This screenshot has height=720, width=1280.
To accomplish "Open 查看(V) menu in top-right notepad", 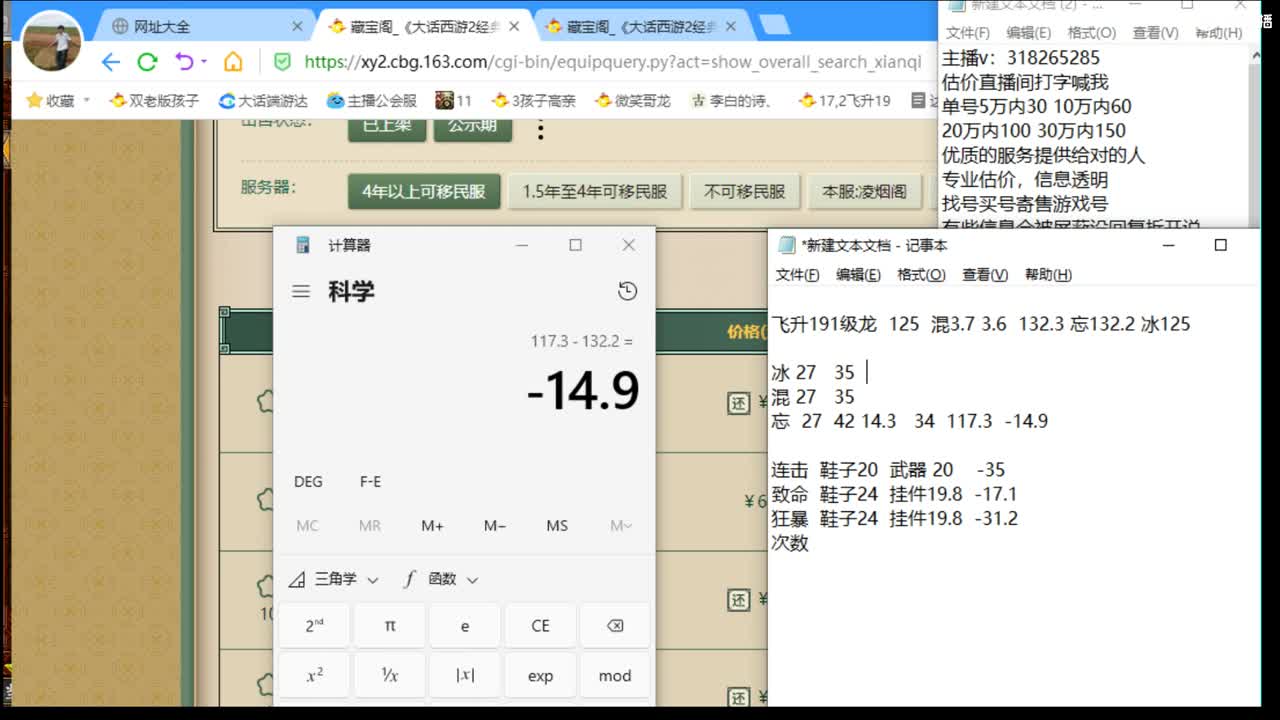I will click(x=1155, y=33).
